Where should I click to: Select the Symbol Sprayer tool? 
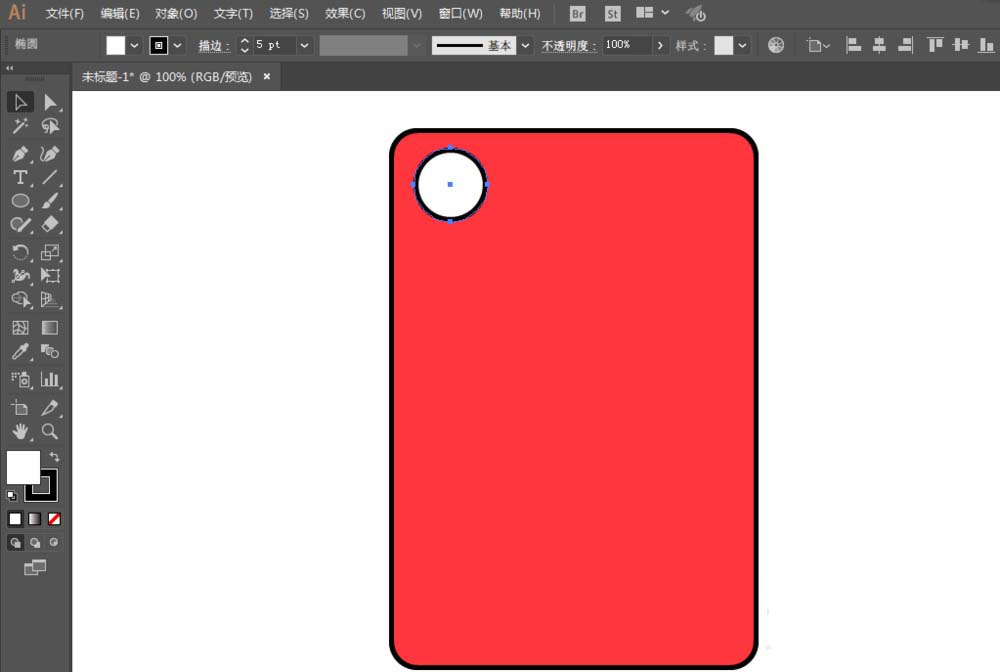tap(20, 379)
